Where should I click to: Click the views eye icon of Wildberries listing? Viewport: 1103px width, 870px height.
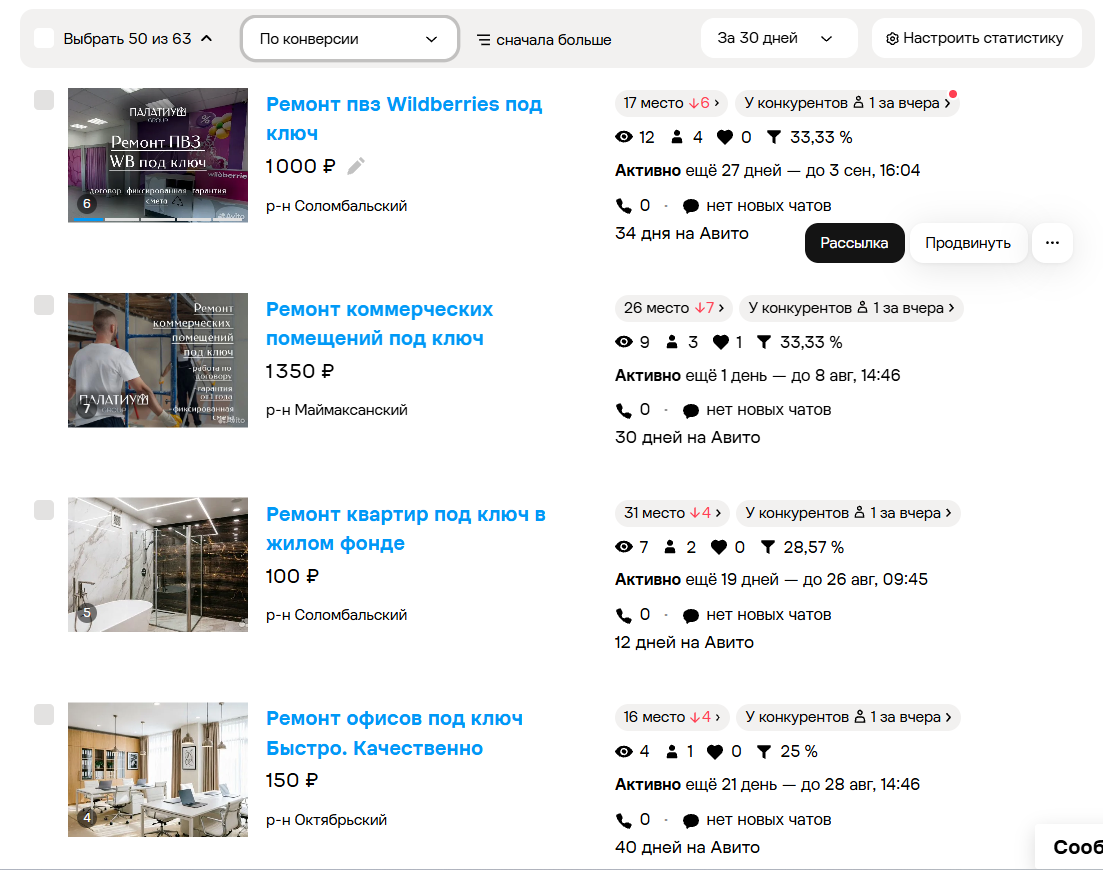(x=624, y=137)
